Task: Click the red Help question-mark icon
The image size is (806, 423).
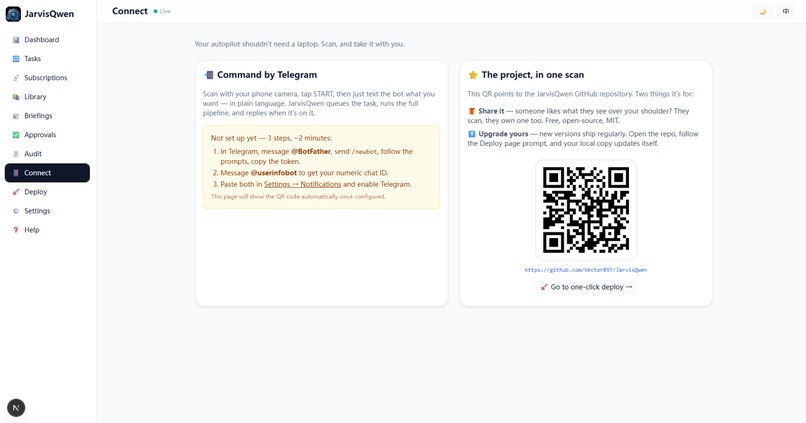Action: point(16,230)
